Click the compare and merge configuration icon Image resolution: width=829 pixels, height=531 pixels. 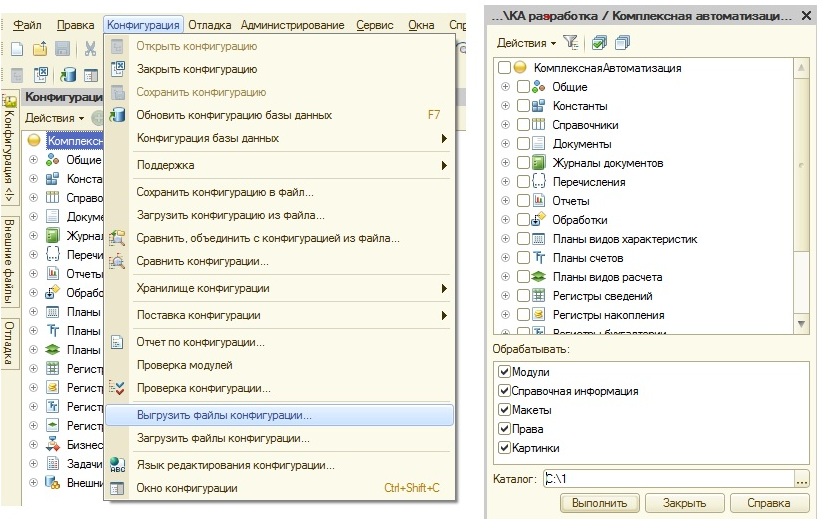tap(118, 238)
